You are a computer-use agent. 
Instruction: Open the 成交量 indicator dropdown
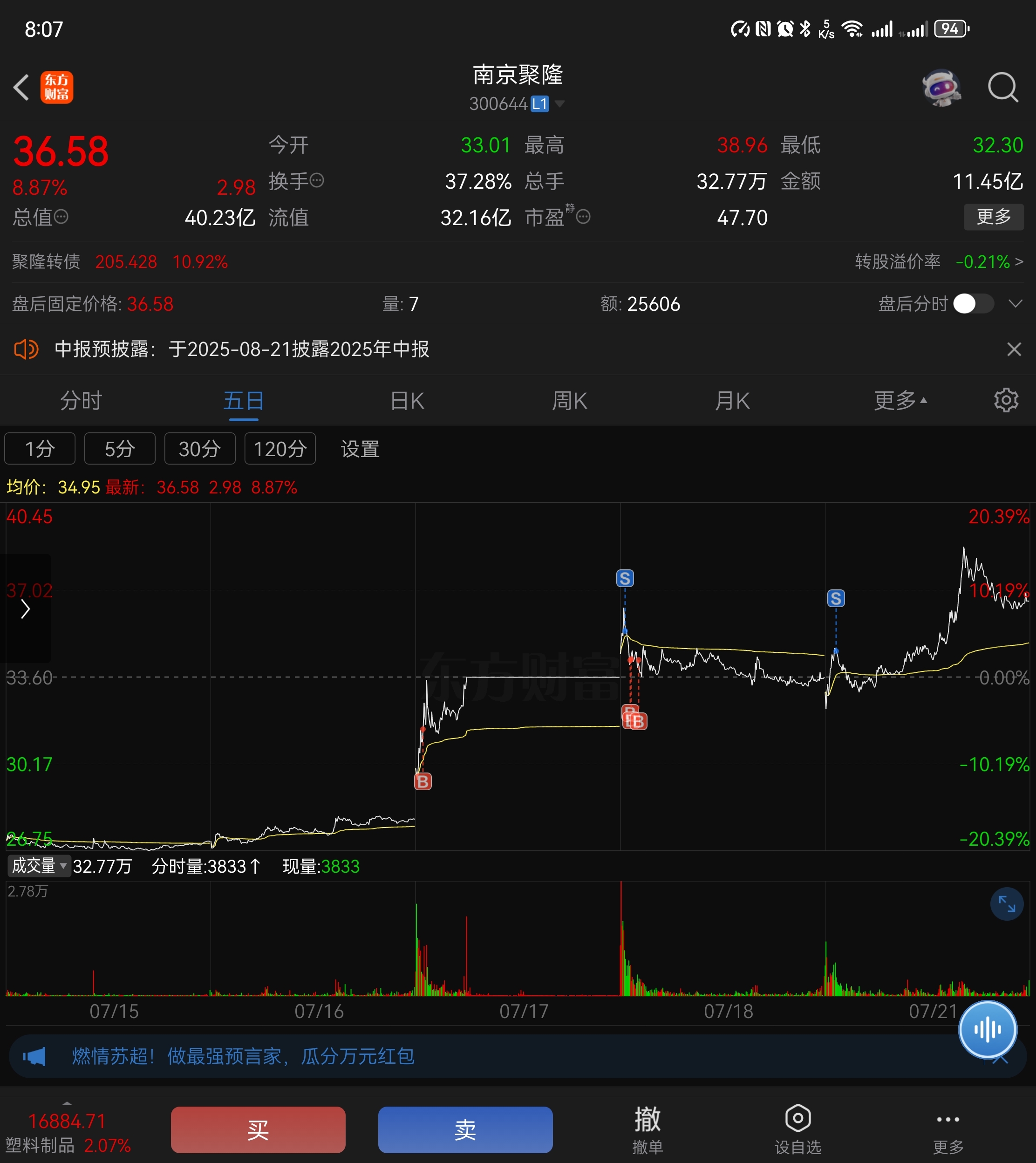pyautogui.click(x=39, y=866)
